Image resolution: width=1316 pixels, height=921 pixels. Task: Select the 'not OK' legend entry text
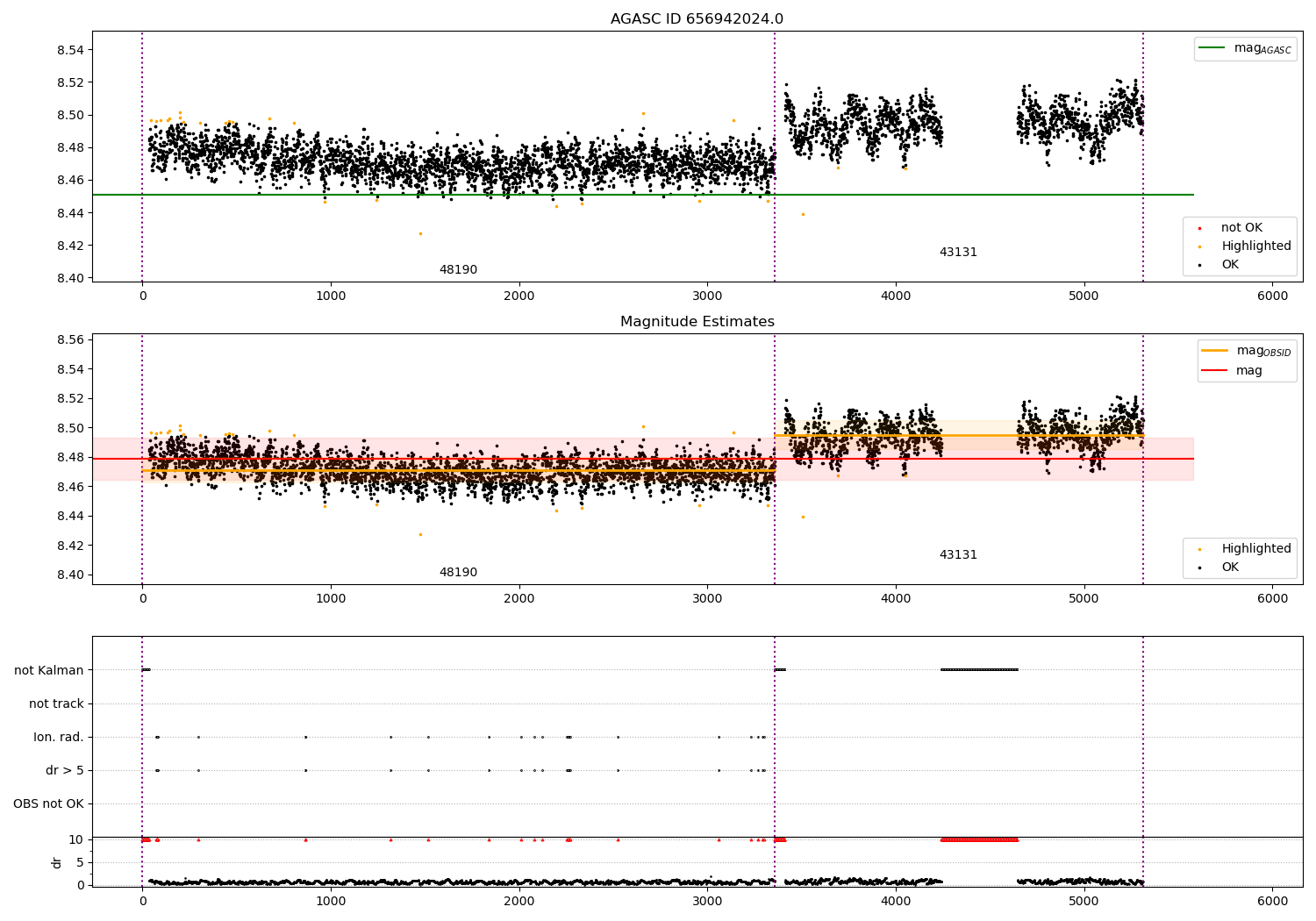point(1241,228)
